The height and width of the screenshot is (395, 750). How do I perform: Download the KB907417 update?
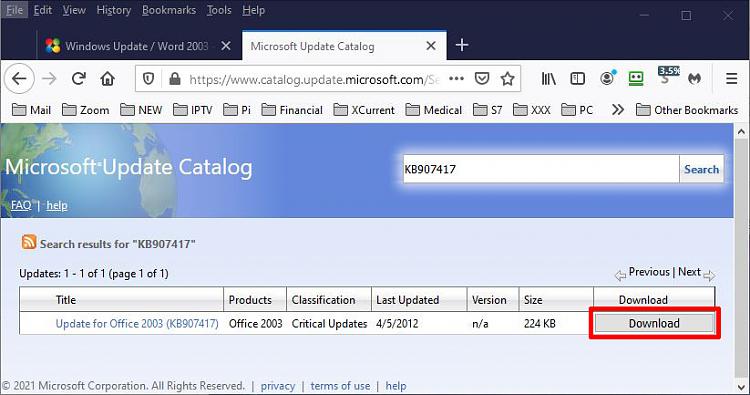pyautogui.click(x=654, y=323)
